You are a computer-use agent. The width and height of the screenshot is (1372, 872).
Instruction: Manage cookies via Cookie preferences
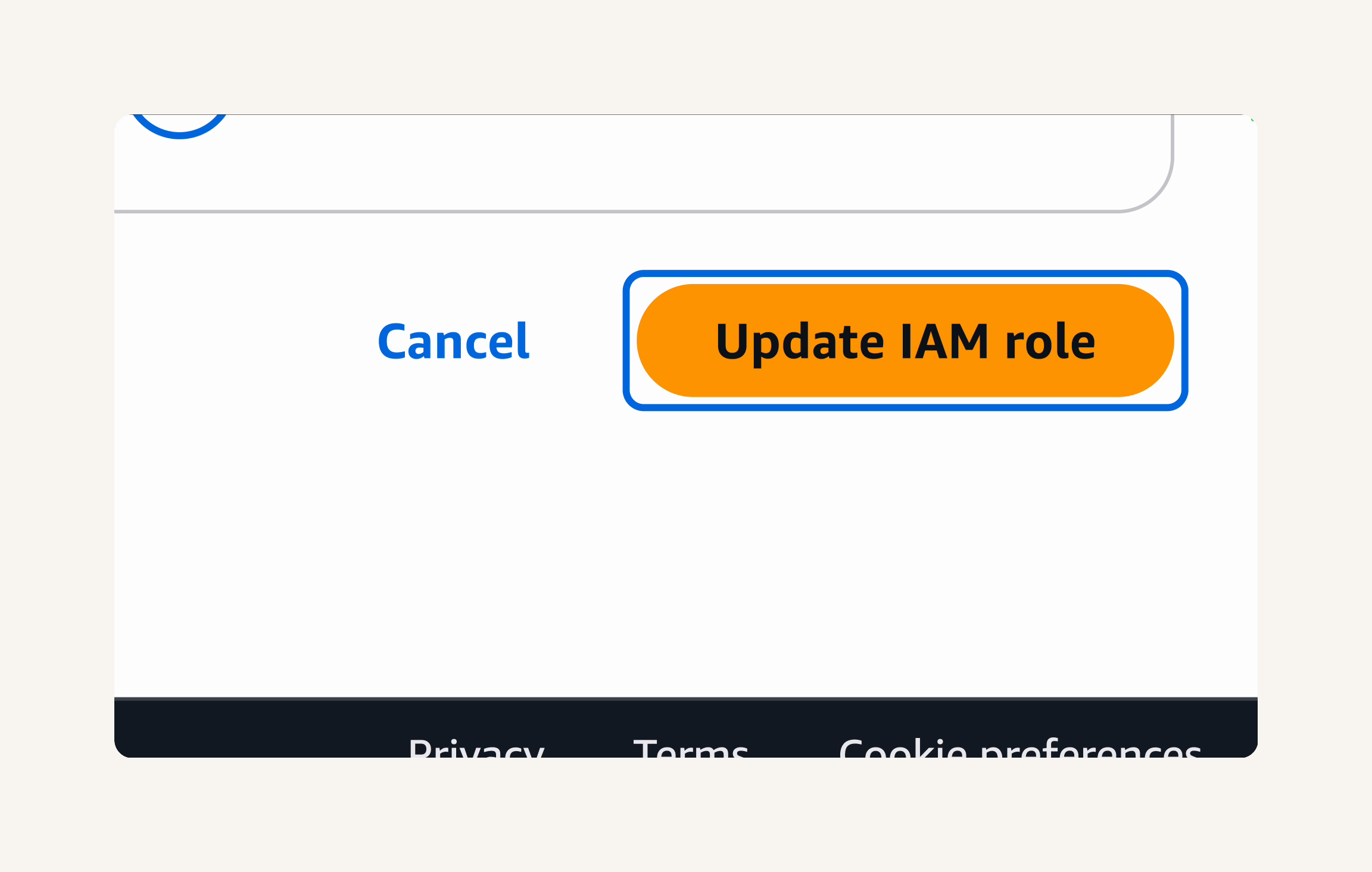tap(1019, 748)
